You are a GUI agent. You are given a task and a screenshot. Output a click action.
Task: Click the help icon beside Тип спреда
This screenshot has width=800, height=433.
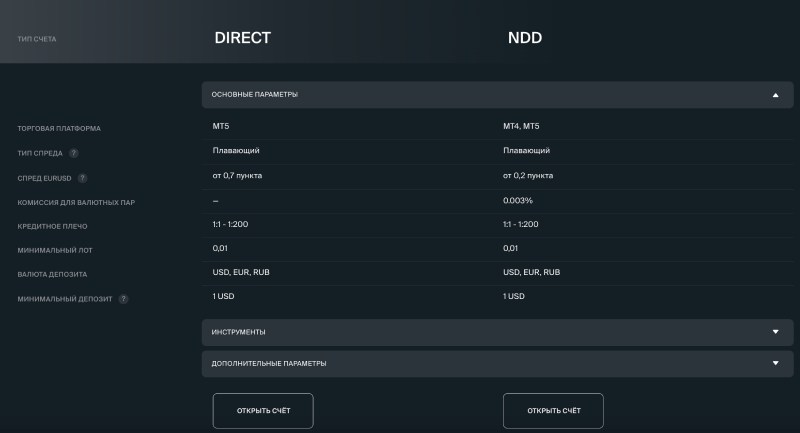(74, 153)
